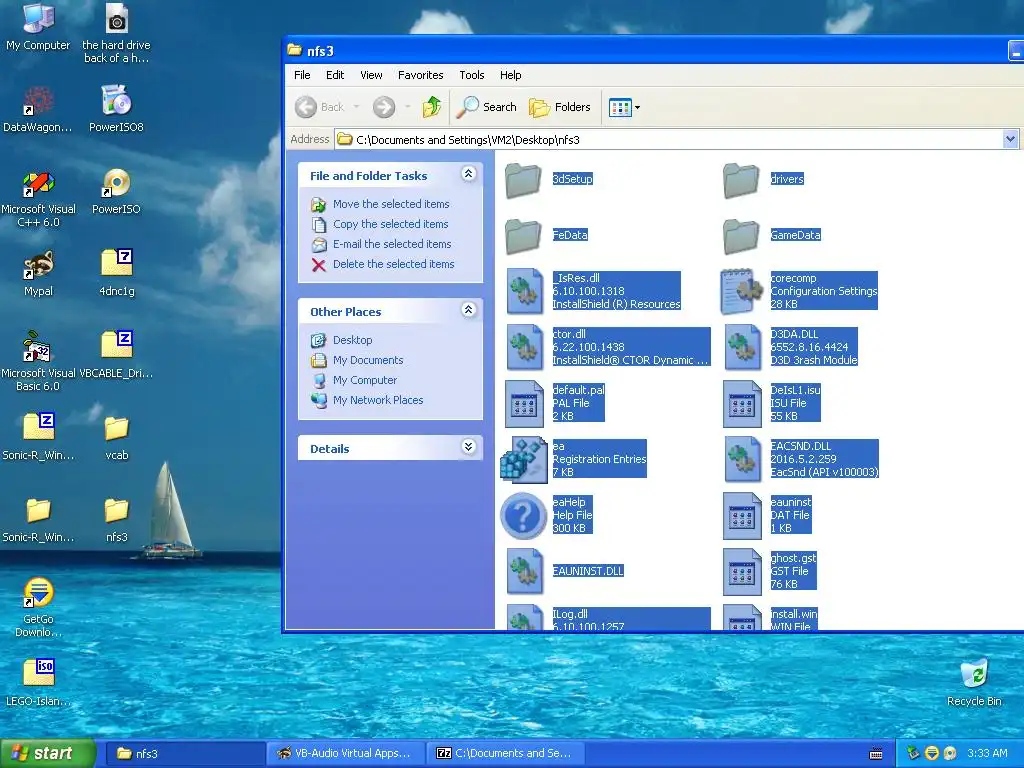This screenshot has width=1024, height=768.
Task: Open Recycle Bin on desktop
Action: (974, 682)
